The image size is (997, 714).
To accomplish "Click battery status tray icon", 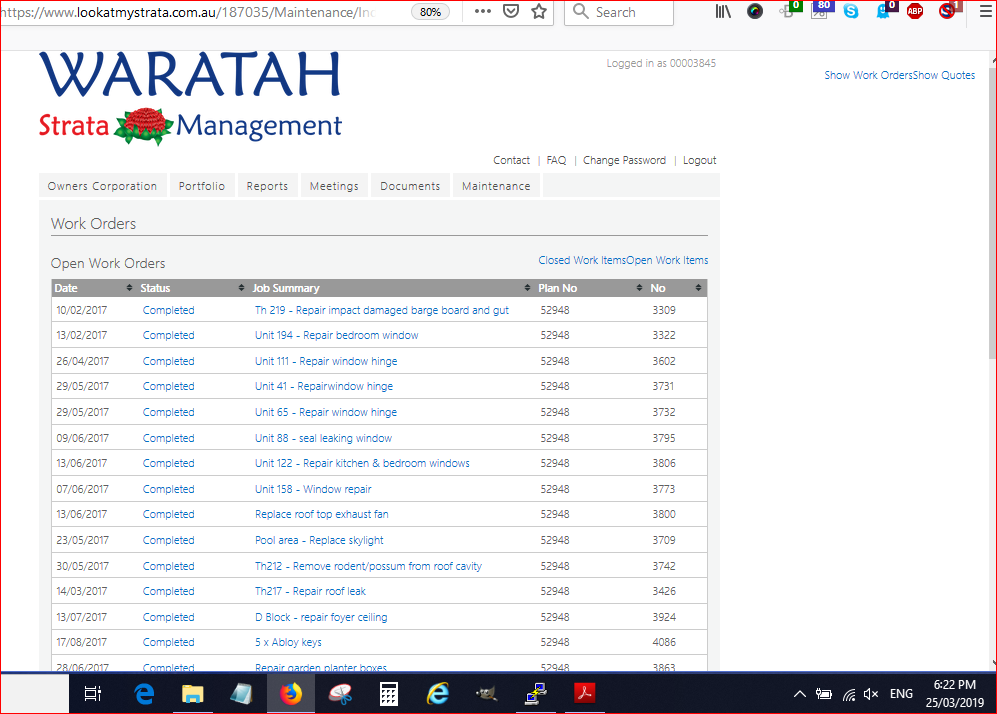I will 823,694.
